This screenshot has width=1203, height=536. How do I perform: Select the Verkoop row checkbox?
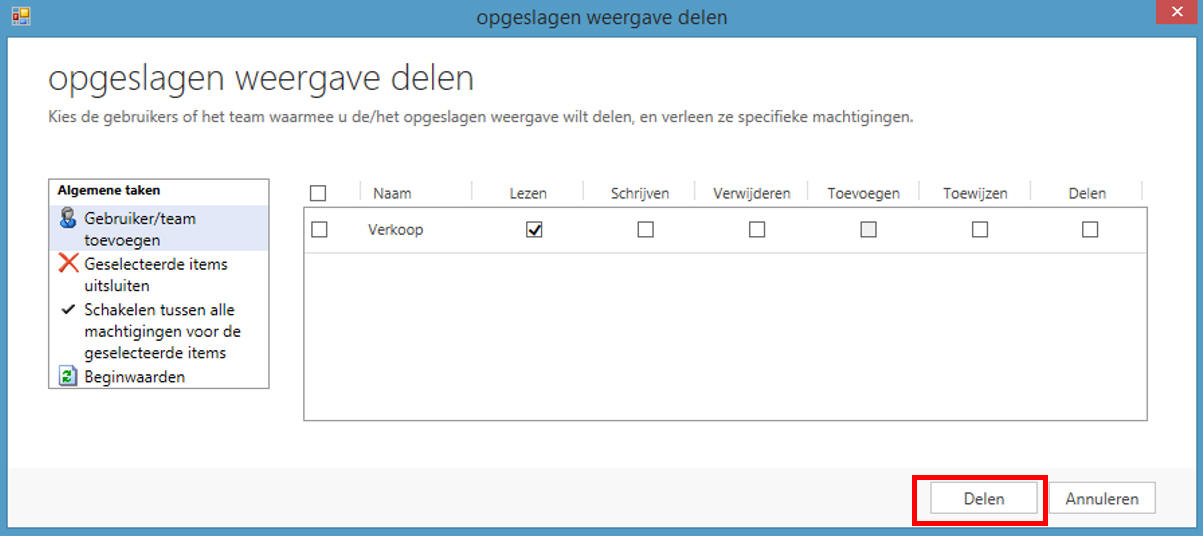pyautogui.click(x=319, y=230)
